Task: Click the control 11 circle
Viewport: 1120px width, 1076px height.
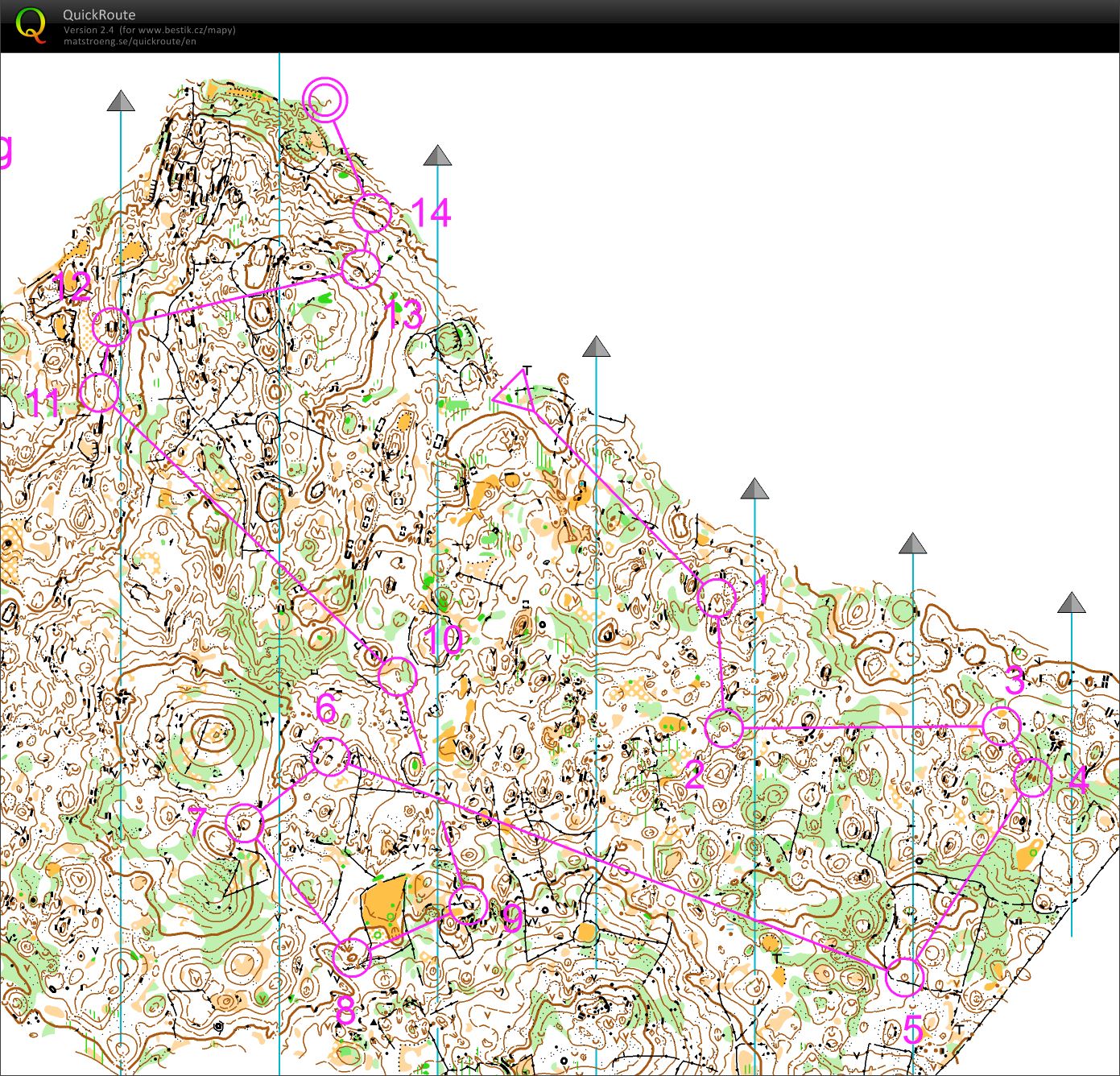Action: (99, 391)
